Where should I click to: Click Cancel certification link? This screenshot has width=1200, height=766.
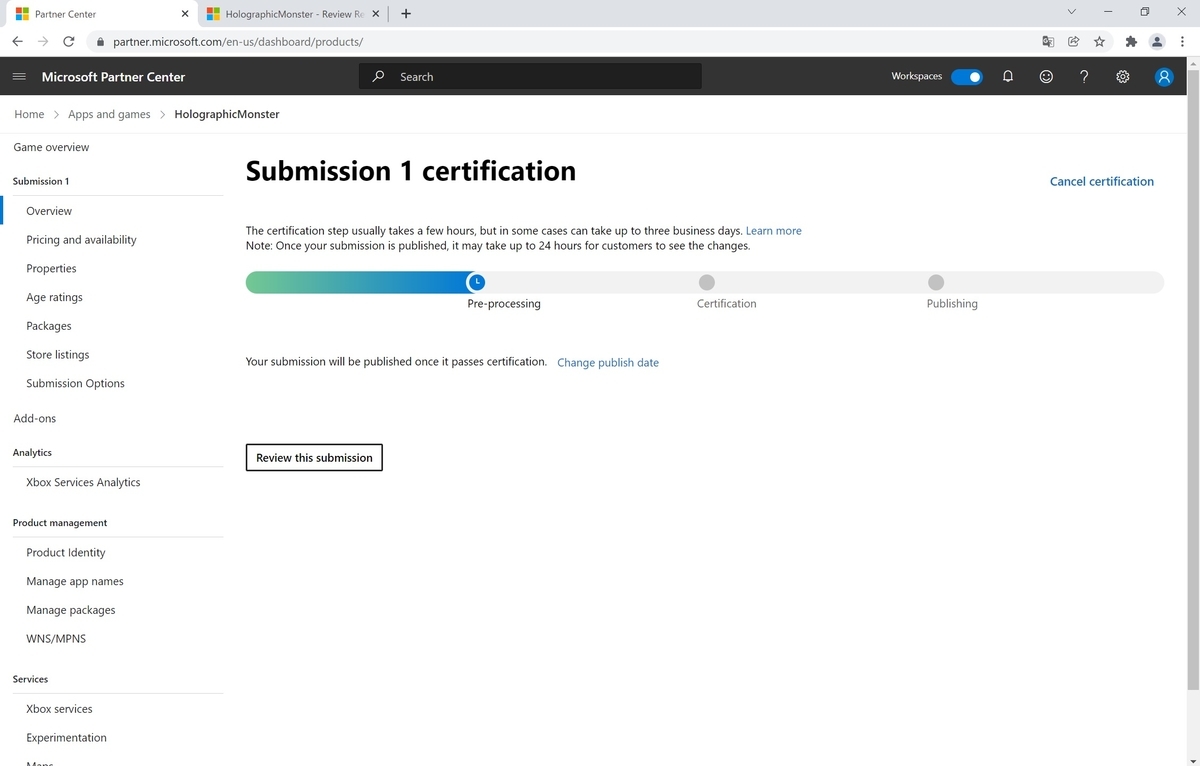click(1102, 181)
